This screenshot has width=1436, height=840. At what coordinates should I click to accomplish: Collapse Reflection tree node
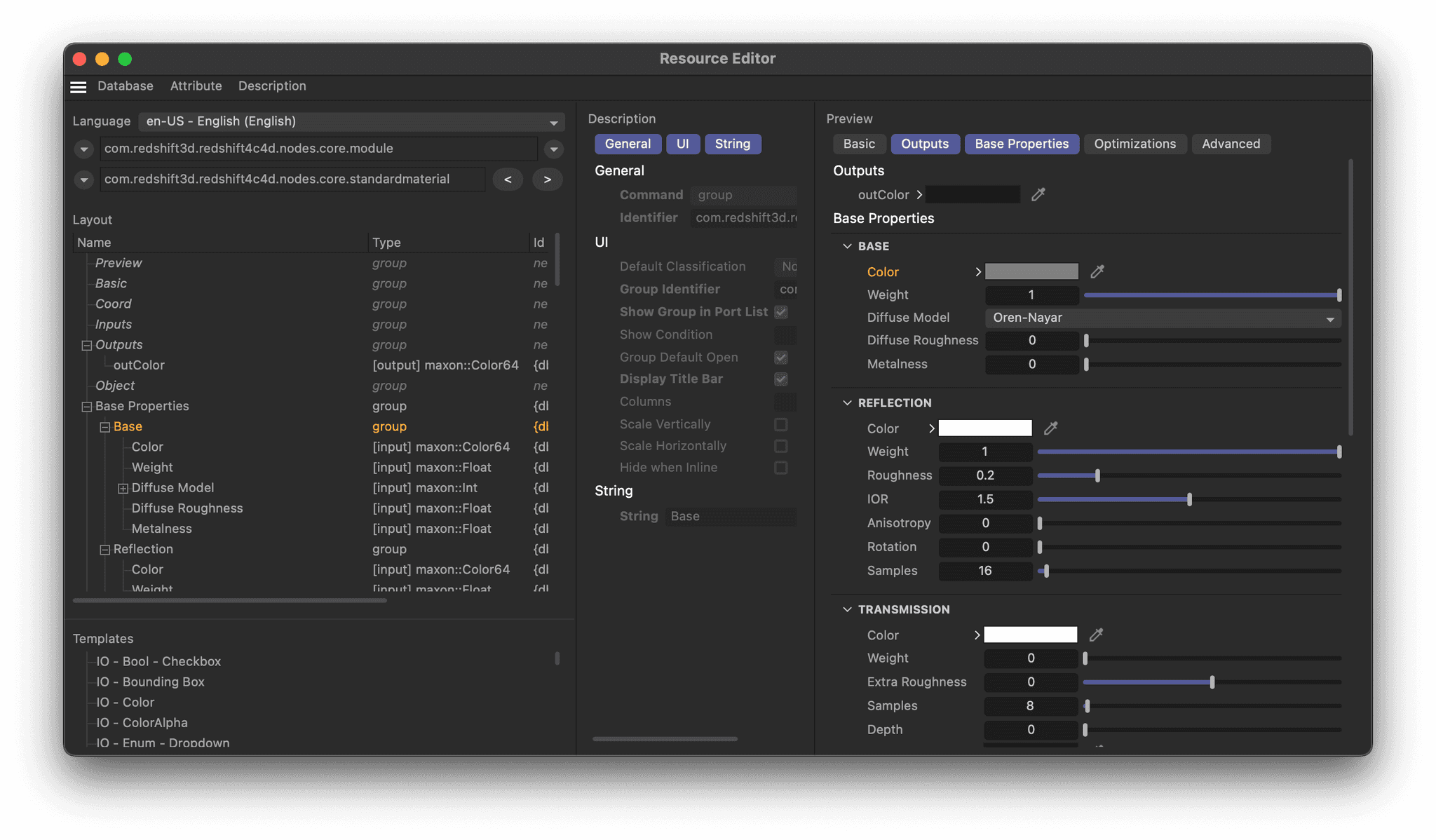(x=105, y=550)
